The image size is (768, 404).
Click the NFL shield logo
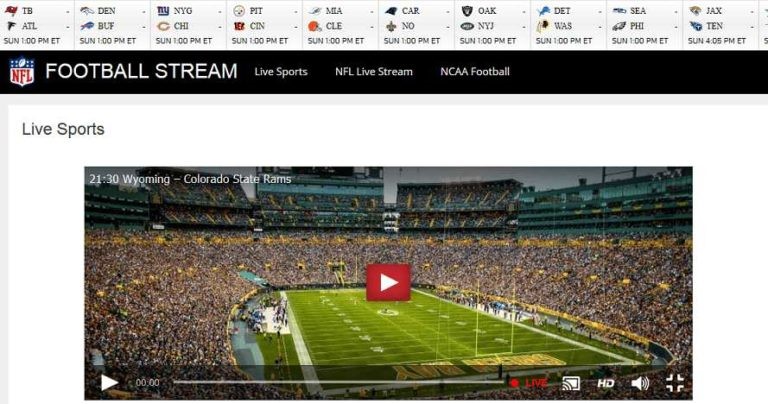pyautogui.click(x=22, y=71)
